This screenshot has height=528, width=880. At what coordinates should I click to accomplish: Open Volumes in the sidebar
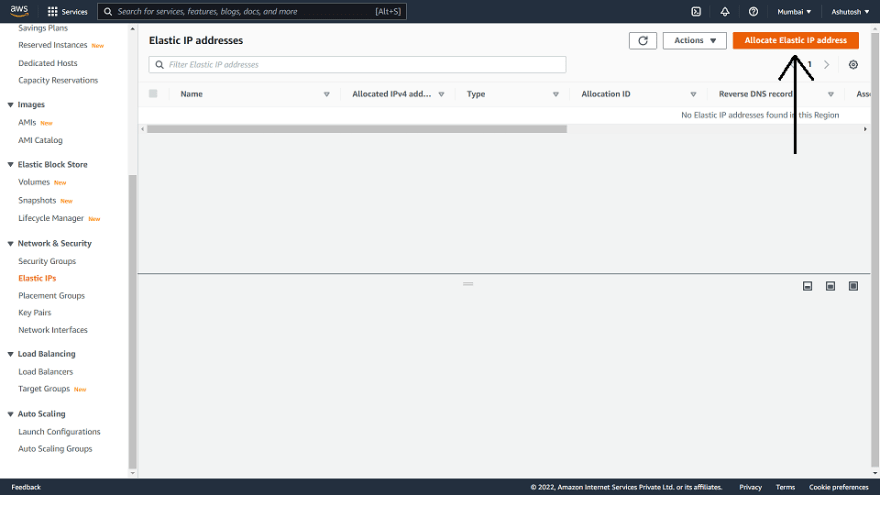[34, 182]
